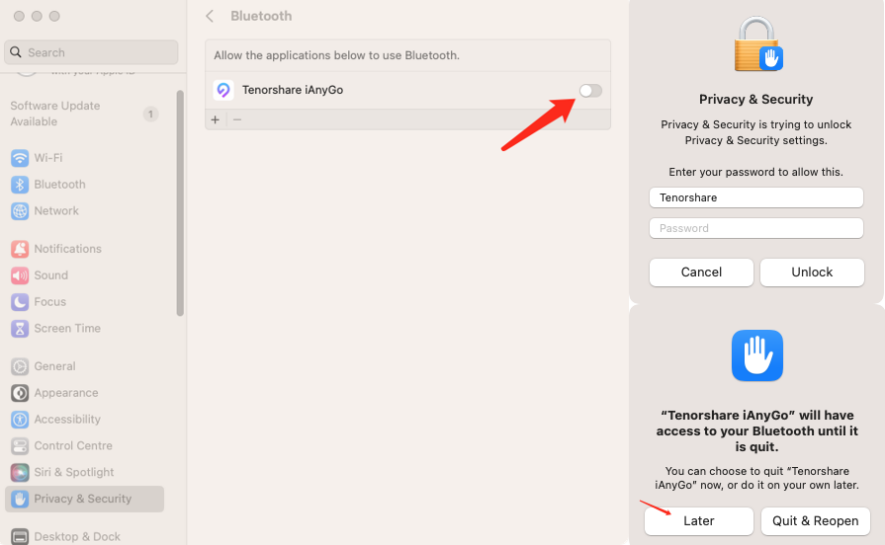Click the Tenorshare iAnyGo app icon
The image size is (885, 545).
[224, 90]
